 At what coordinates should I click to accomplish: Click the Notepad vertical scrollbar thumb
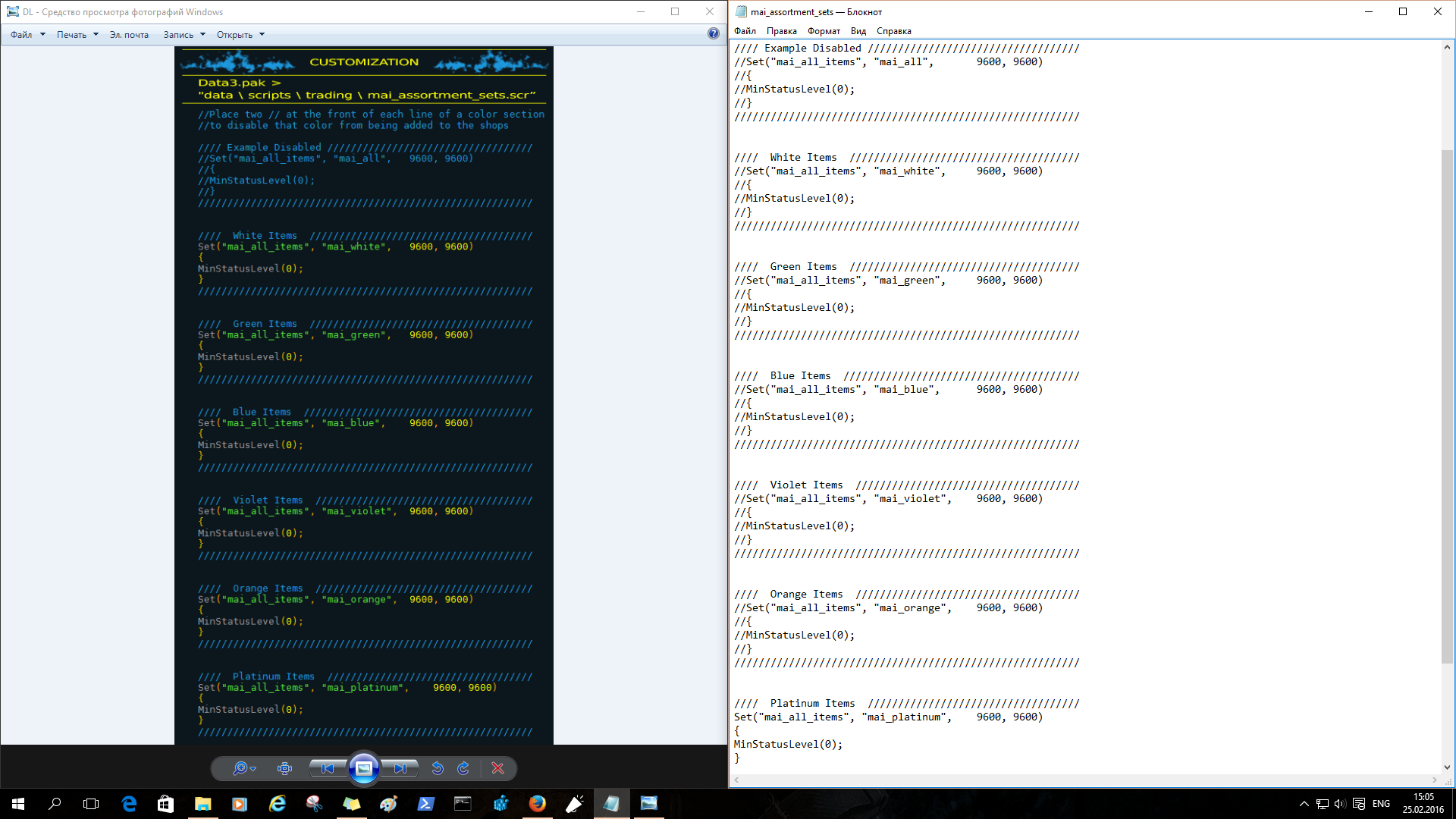click(1447, 406)
